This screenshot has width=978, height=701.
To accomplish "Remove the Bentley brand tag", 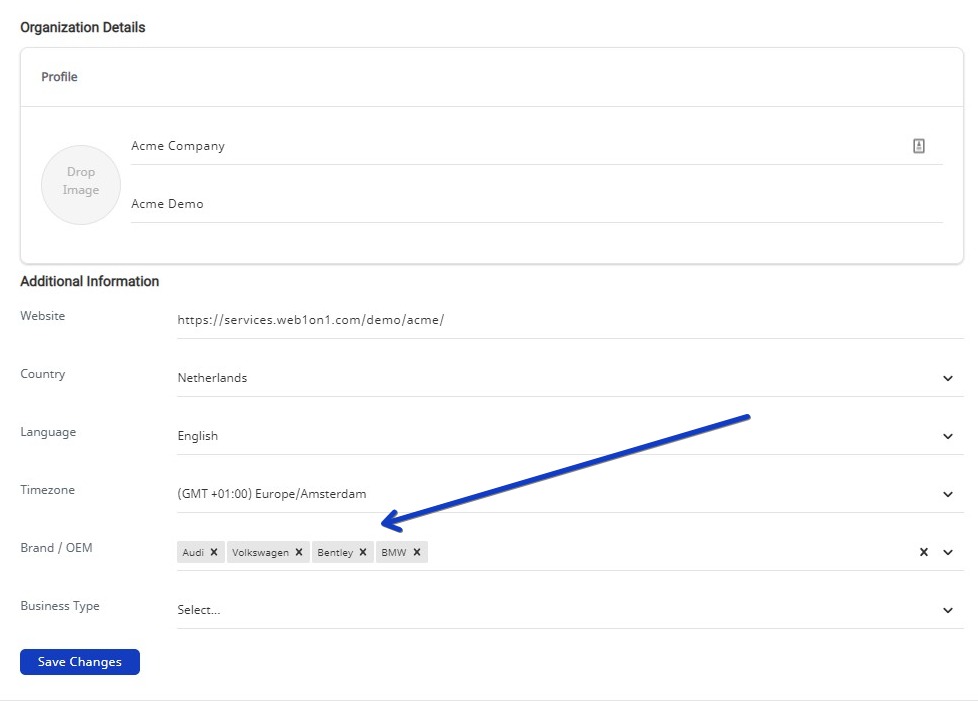I will pos(362,552).
